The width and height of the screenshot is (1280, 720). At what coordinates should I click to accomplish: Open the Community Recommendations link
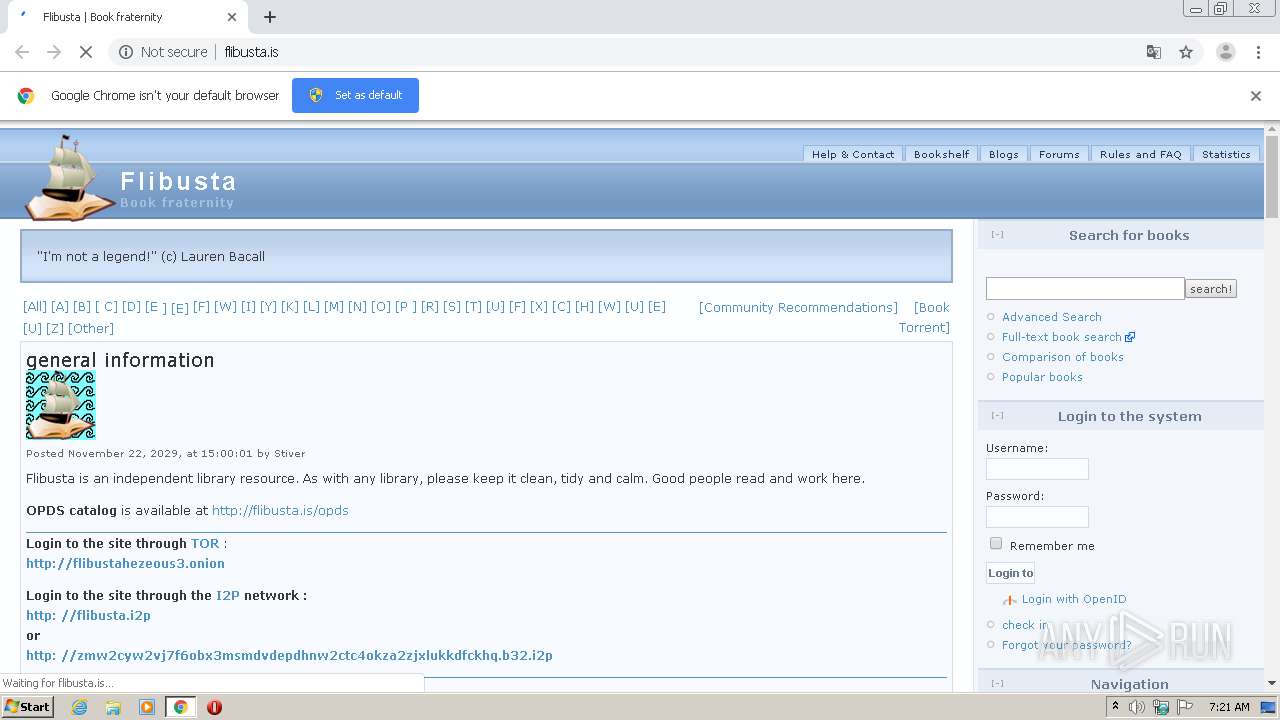tap(798, 307)
